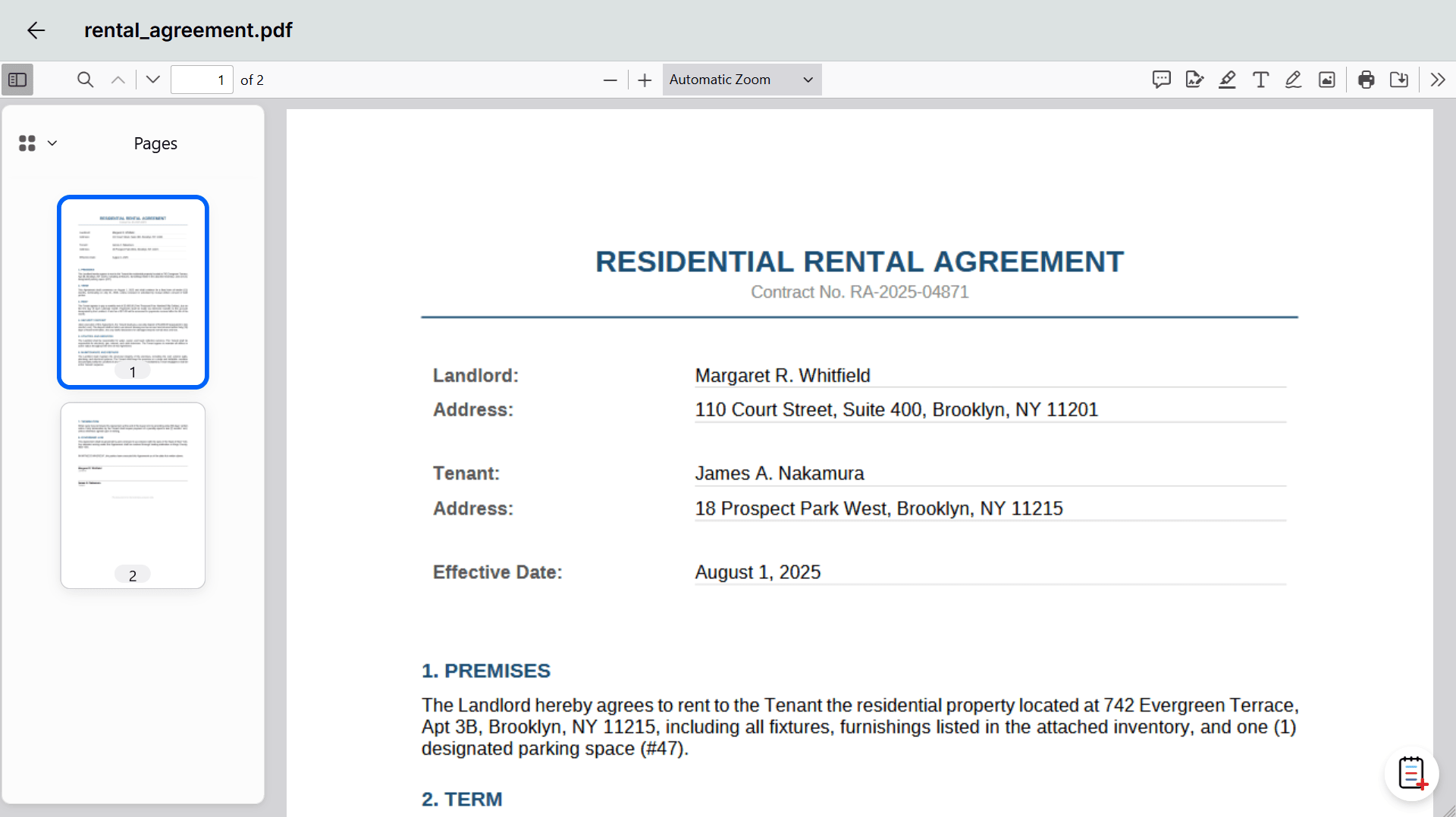1456x817 pixels.
Task: Zoom in with the plus button
Action: pyautogui.click(x=645, y=80)
